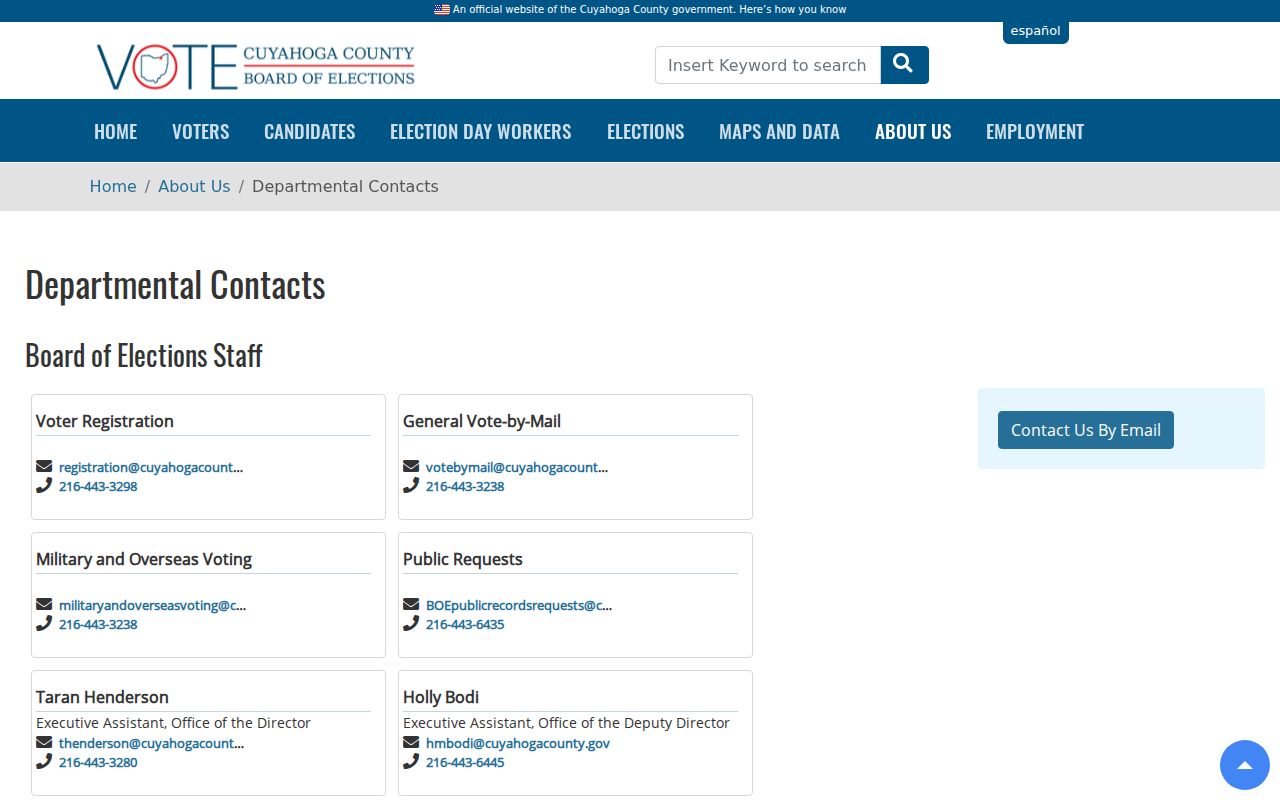This screenshot has width=1280, height=800.
Task: Click the phone icon beside 216-443-6445
Action: 411,762
